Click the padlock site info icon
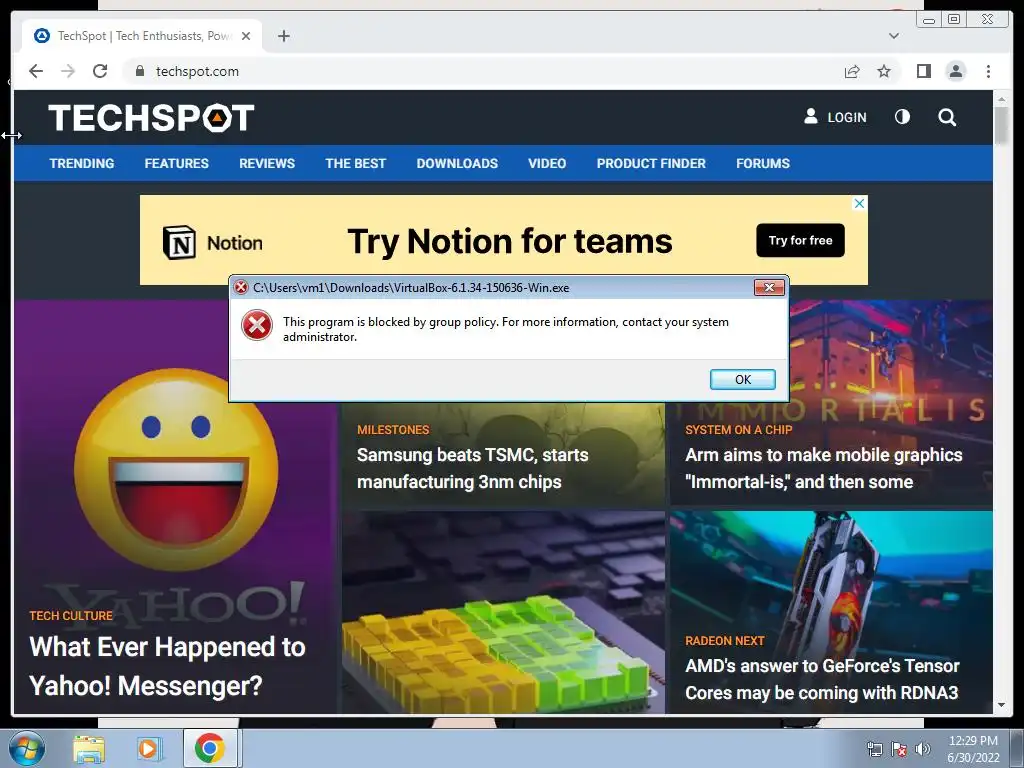The width and height of the screenshot is (1024, 768). click(x=139, y=71)
